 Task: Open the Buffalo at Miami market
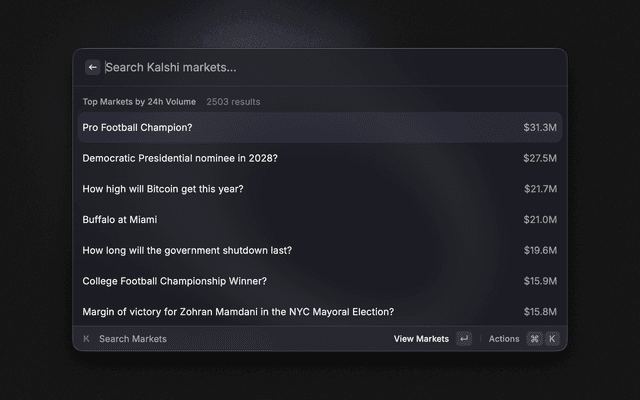point(120,219)
